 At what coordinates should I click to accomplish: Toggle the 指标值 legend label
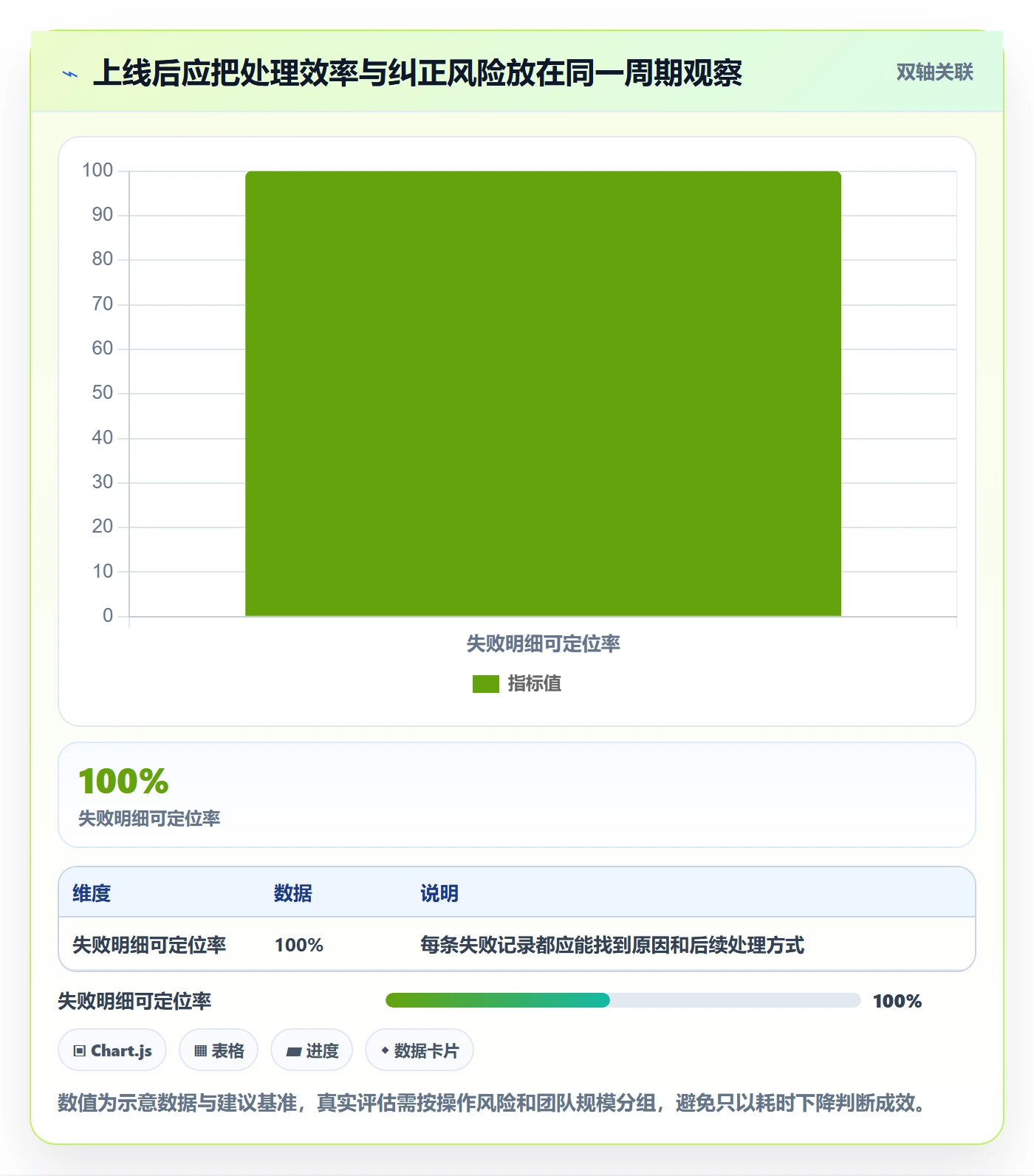click(535, 684)
